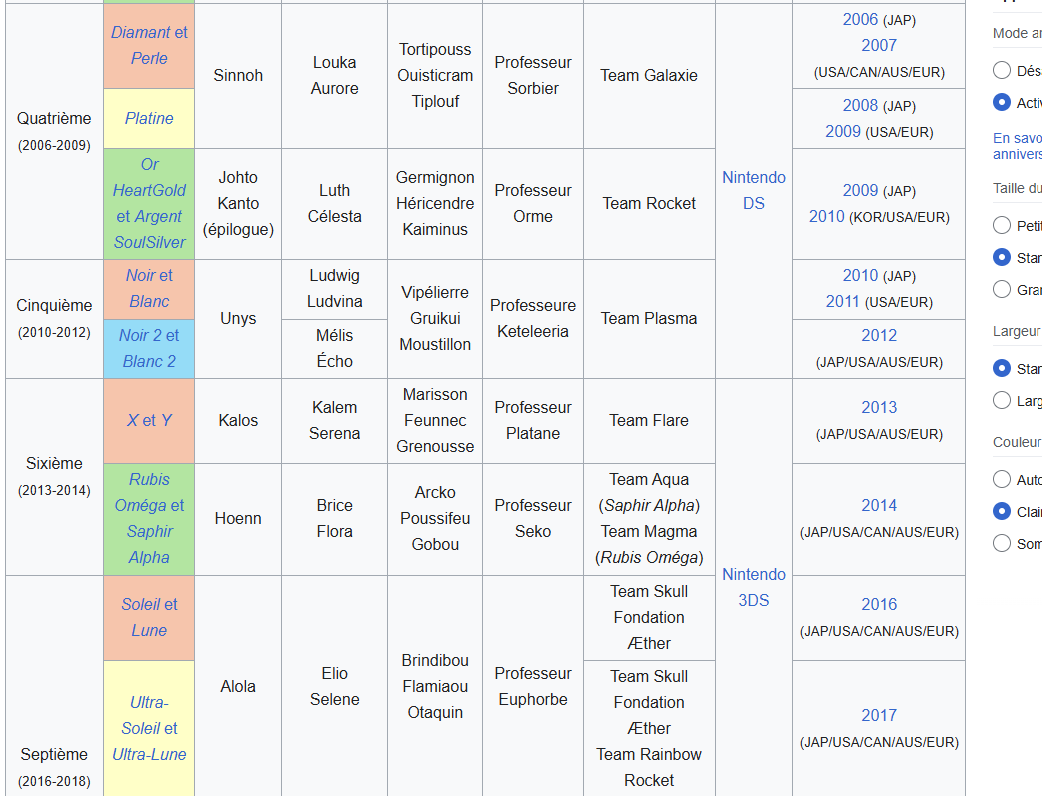Open the Y game link
Image resolution: width=1042 pixels, height=796 pixels.
coord(166,421)
